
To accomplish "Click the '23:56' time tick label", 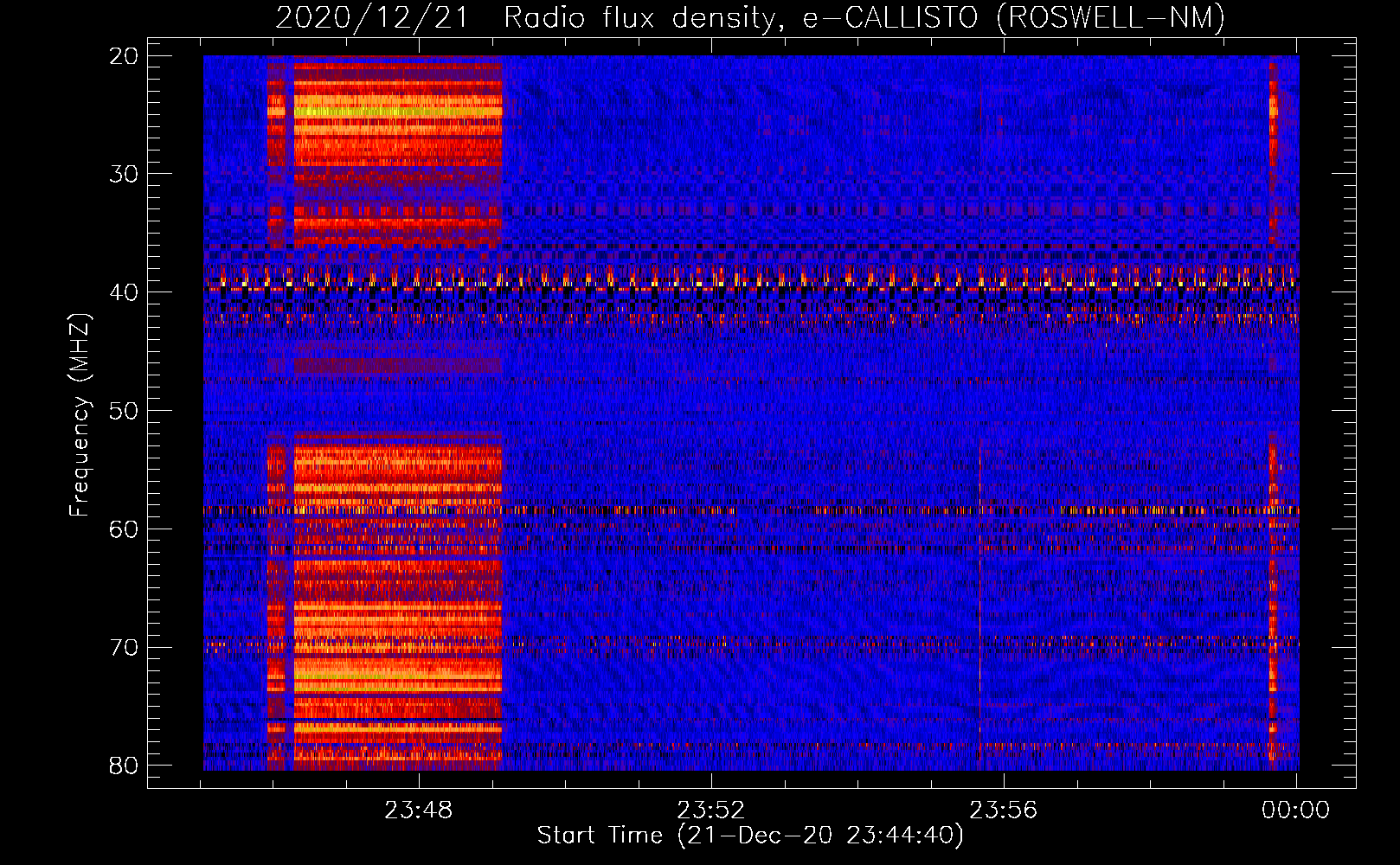I will 1004,811.
